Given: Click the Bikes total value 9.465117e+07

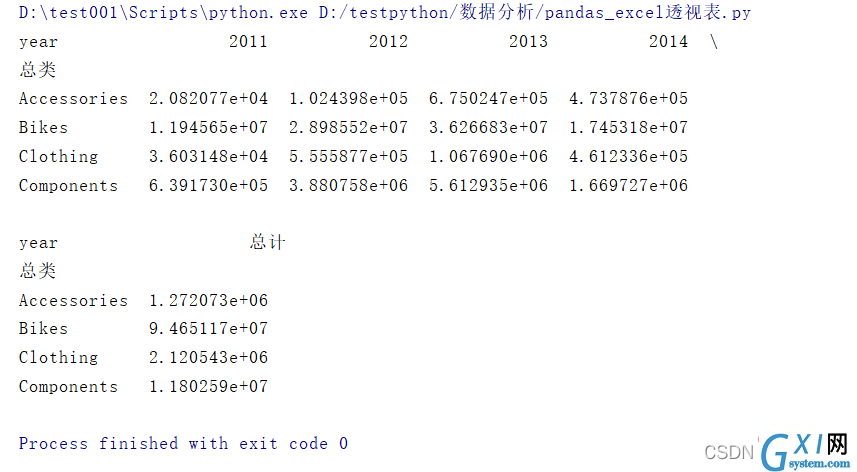Looking at the screenshot, I should (208, 328).
